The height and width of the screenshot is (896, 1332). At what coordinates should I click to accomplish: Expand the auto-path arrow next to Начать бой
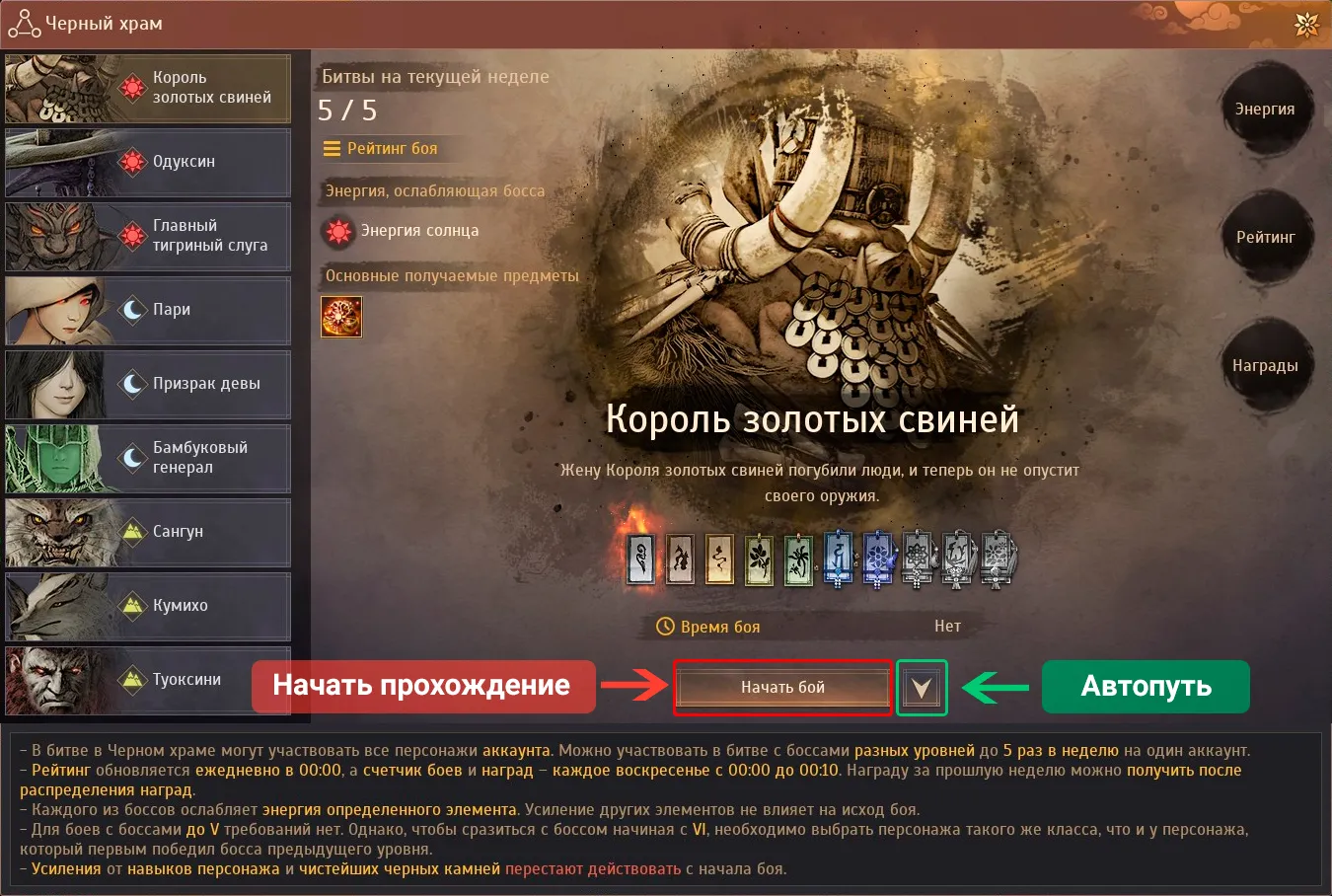coord(922,687)
